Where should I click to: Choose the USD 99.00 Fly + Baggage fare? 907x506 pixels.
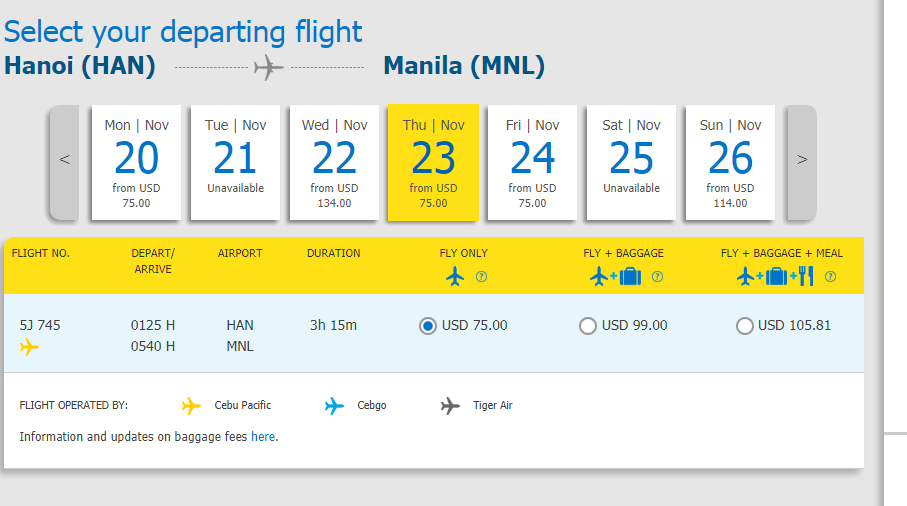[x=588, y=326]
